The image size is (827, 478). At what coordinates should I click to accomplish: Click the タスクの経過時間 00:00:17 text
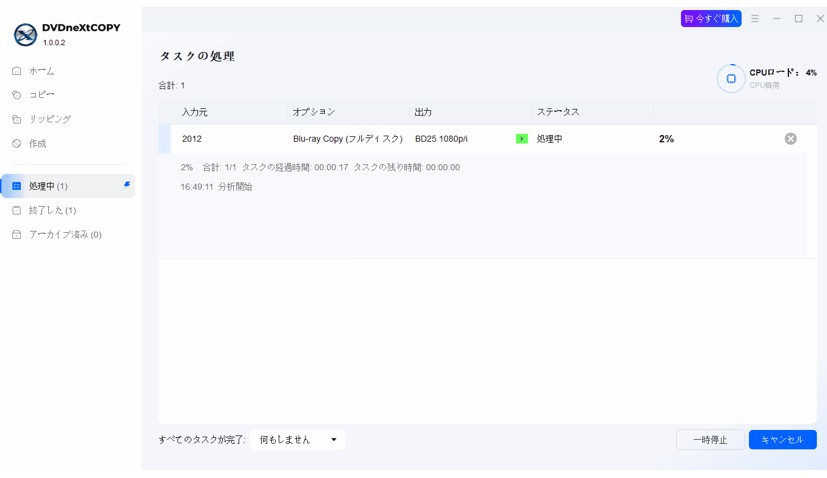point(295,167)
